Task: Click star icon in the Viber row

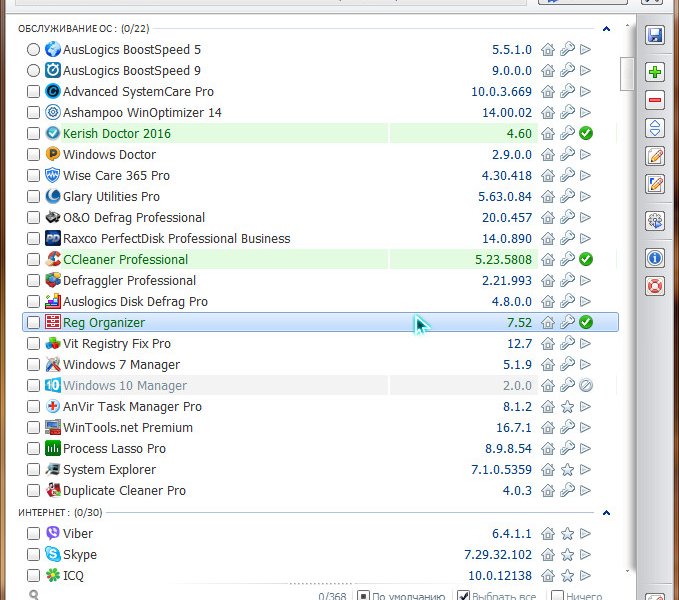Action: [567, 533]
